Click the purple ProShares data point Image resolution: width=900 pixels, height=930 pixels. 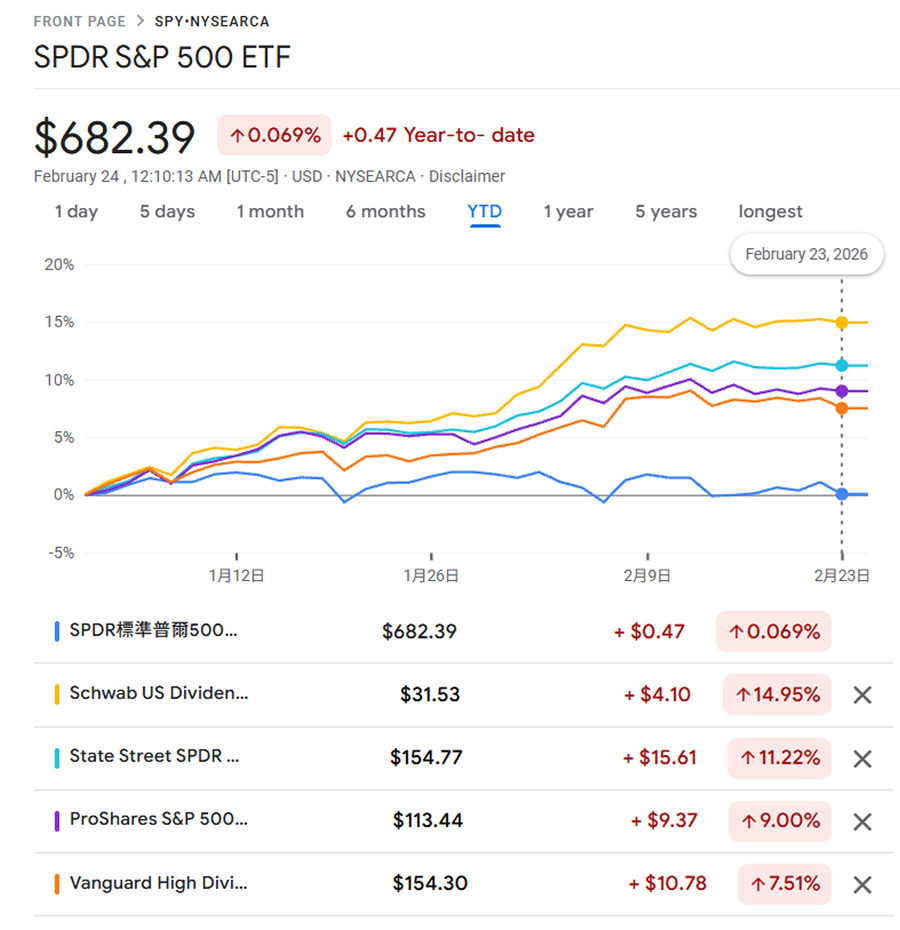pos(842,391)
